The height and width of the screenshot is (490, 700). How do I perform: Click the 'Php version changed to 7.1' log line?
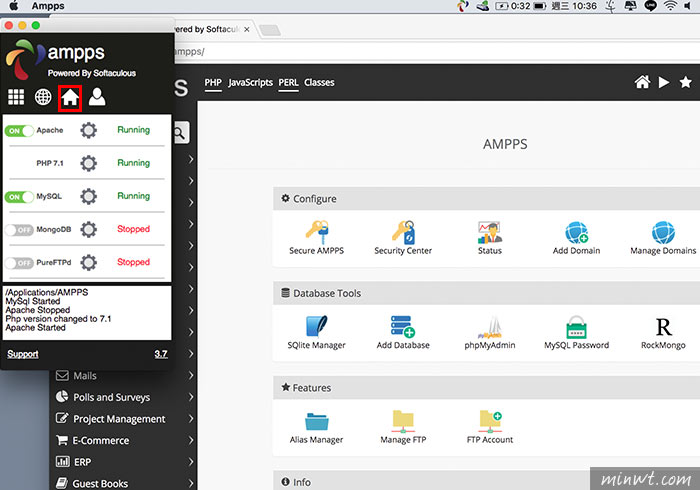point(58,319)
